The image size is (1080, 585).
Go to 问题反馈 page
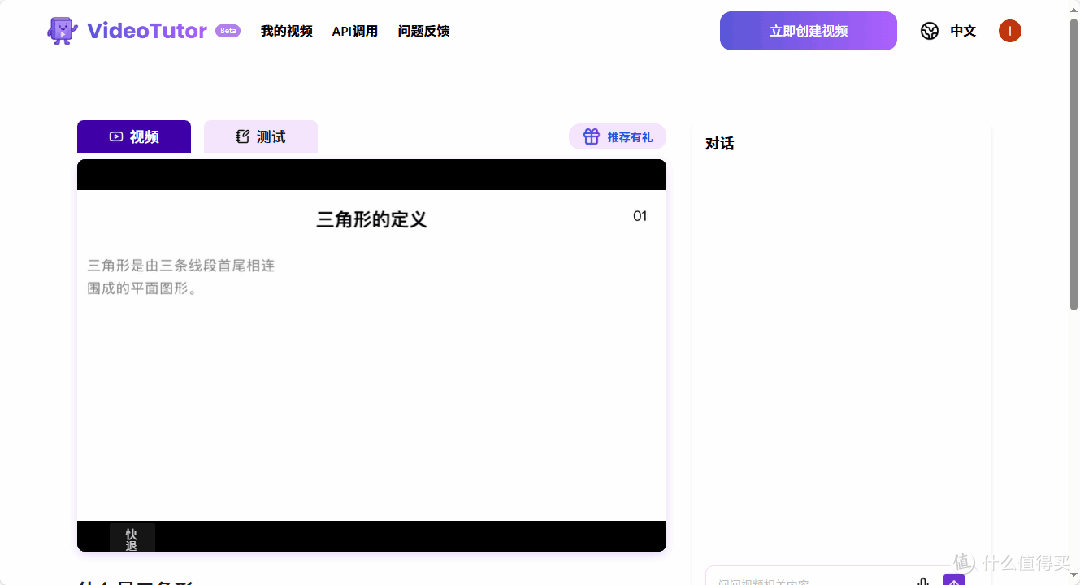click(424, 31)
